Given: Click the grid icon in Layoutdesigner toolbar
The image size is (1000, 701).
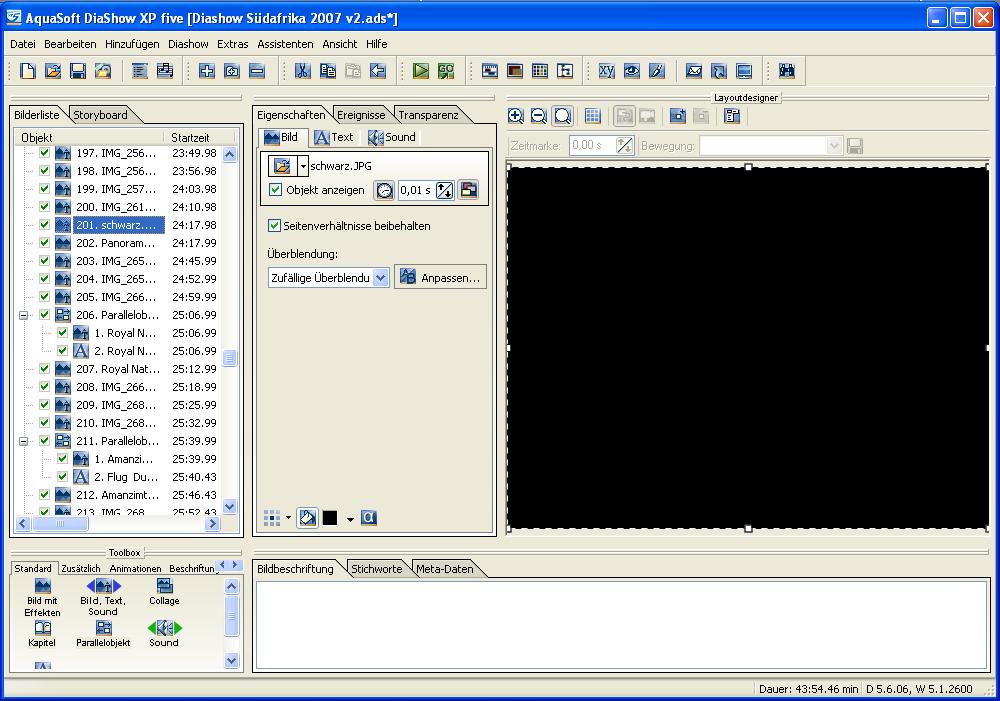Looking at the screenshot, I should click(592, 116).
